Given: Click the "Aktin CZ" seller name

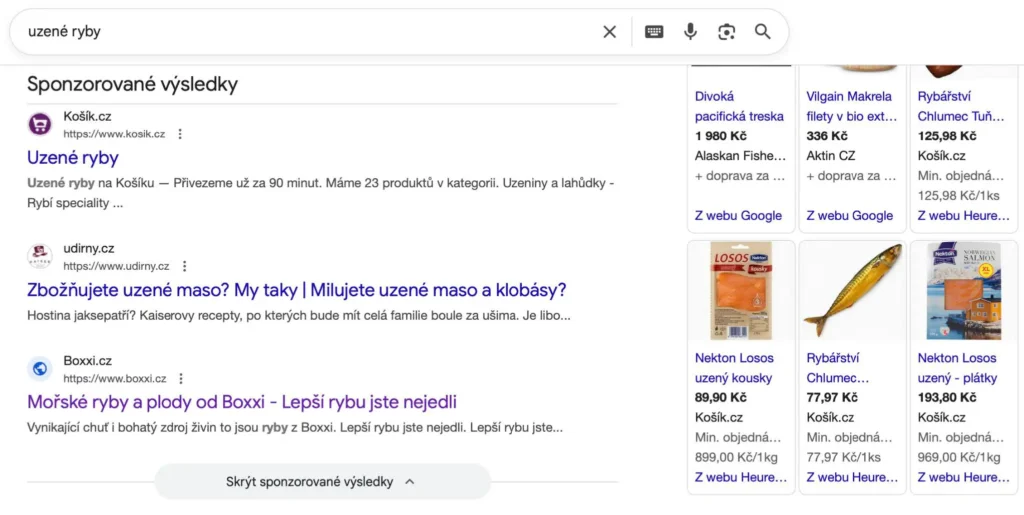Looking at the screenshot, I should click(x=831, y=156).
